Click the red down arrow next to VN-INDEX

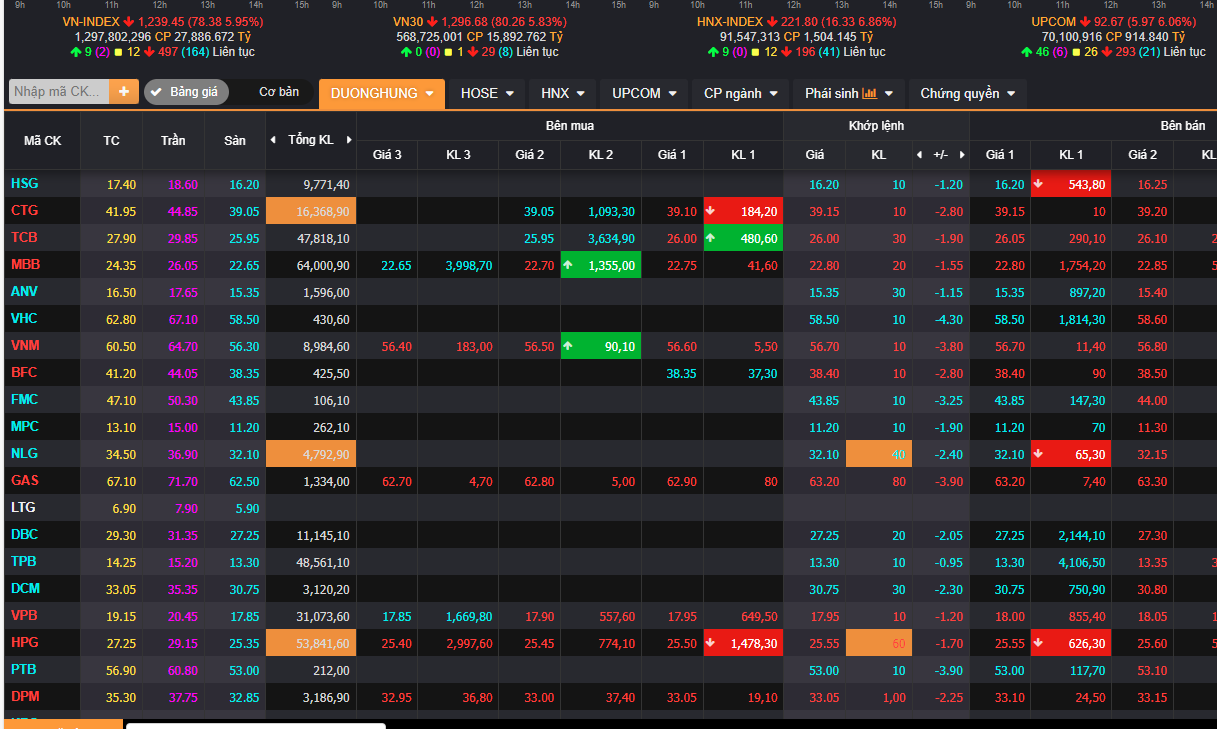click(128, 21)
